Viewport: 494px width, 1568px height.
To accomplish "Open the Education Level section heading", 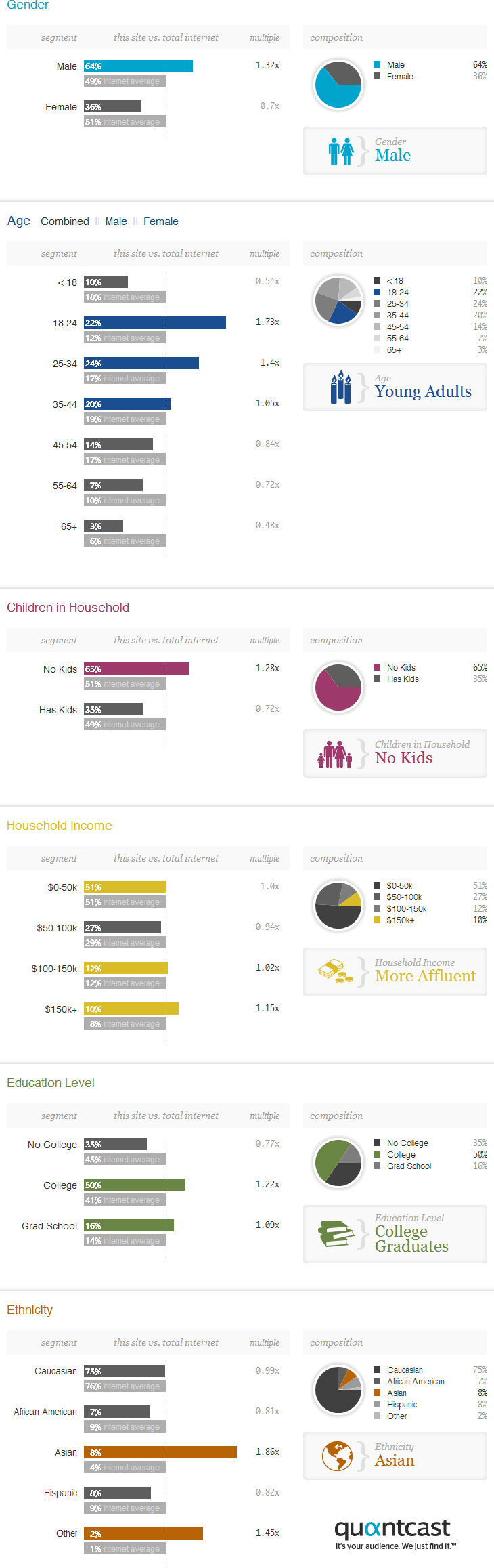I will pos(51,1083).
